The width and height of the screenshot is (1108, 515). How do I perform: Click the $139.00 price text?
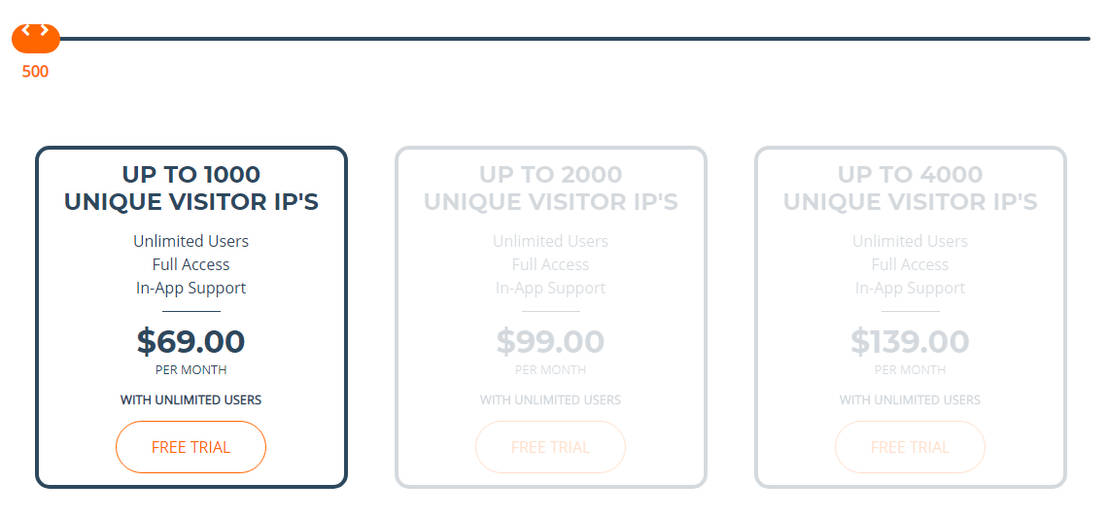pyautogui.click(x=910, y=342)
